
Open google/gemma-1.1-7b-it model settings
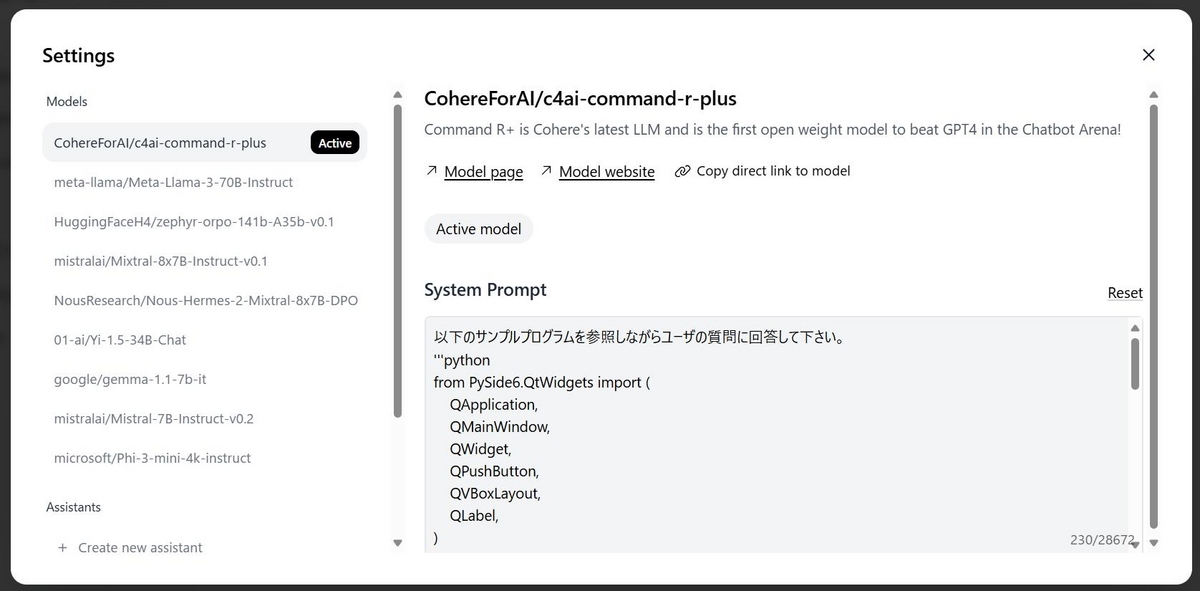[130, 379]
